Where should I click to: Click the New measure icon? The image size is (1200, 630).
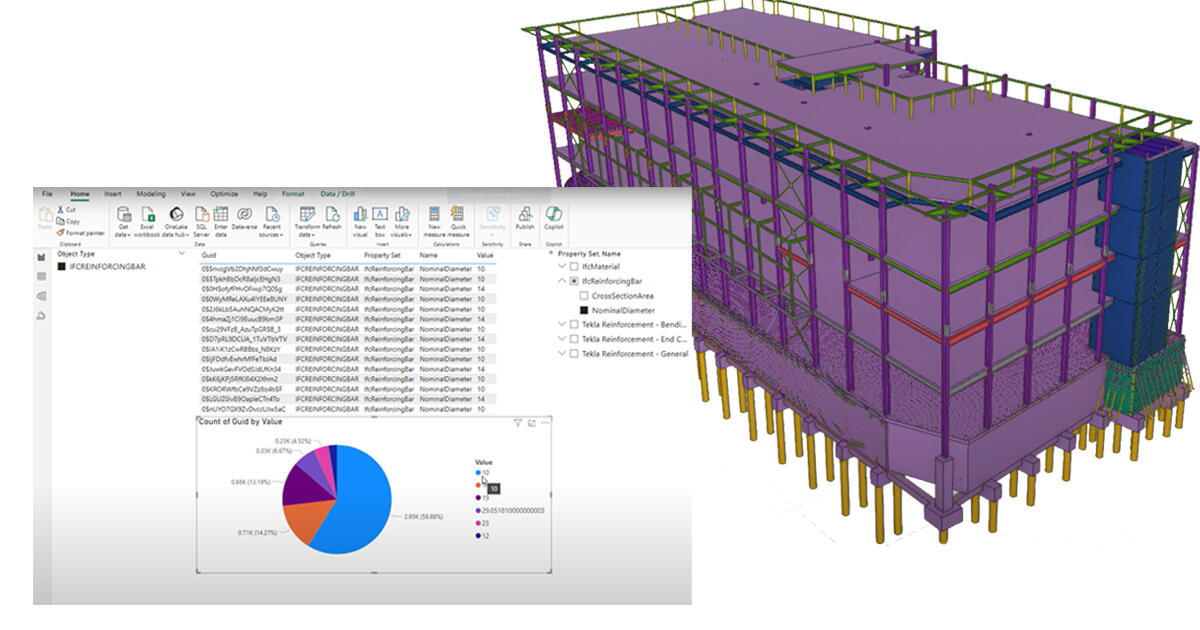tap(434, 212)
